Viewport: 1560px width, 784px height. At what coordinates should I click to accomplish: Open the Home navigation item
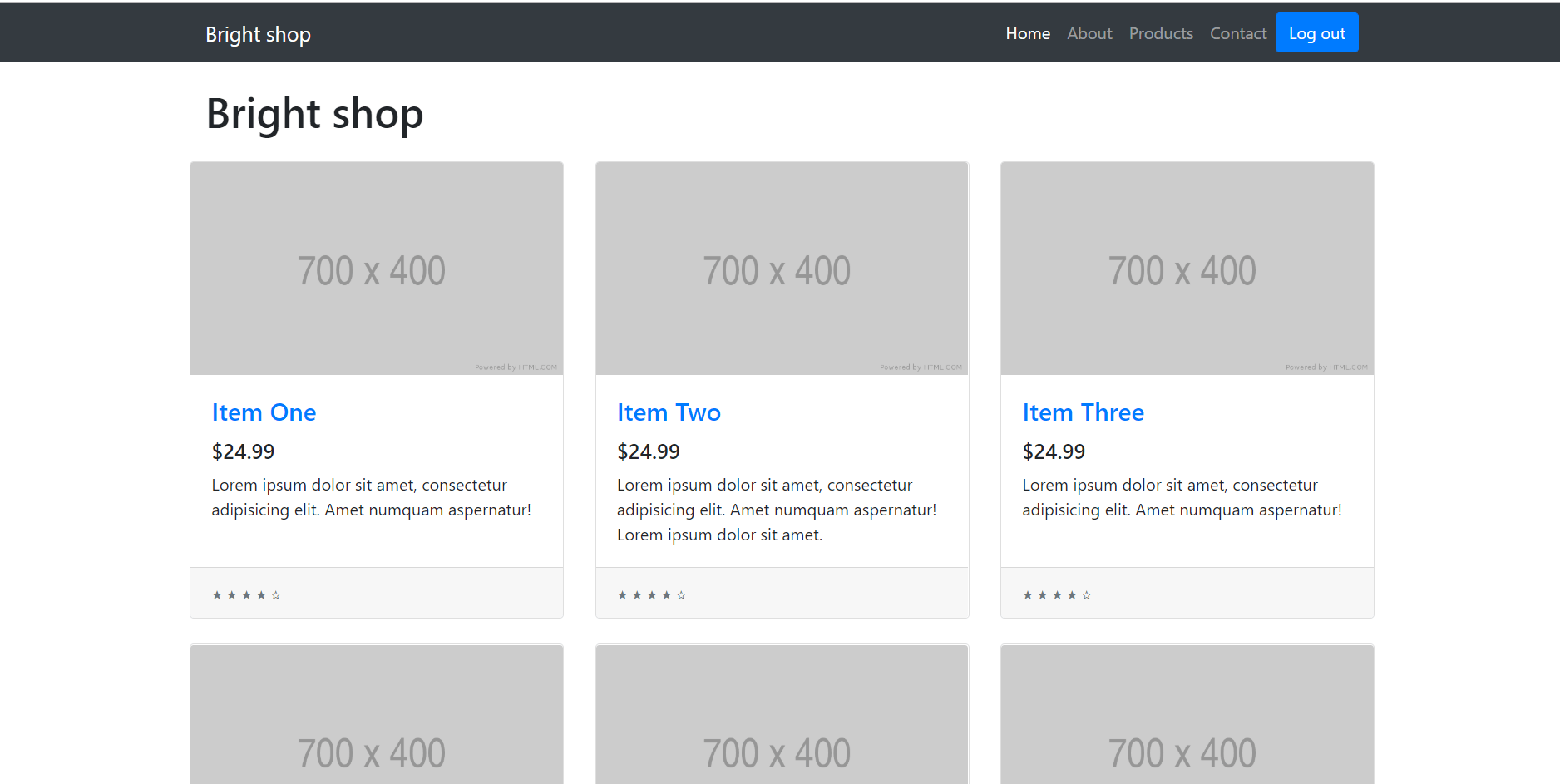pos(1027,32)
